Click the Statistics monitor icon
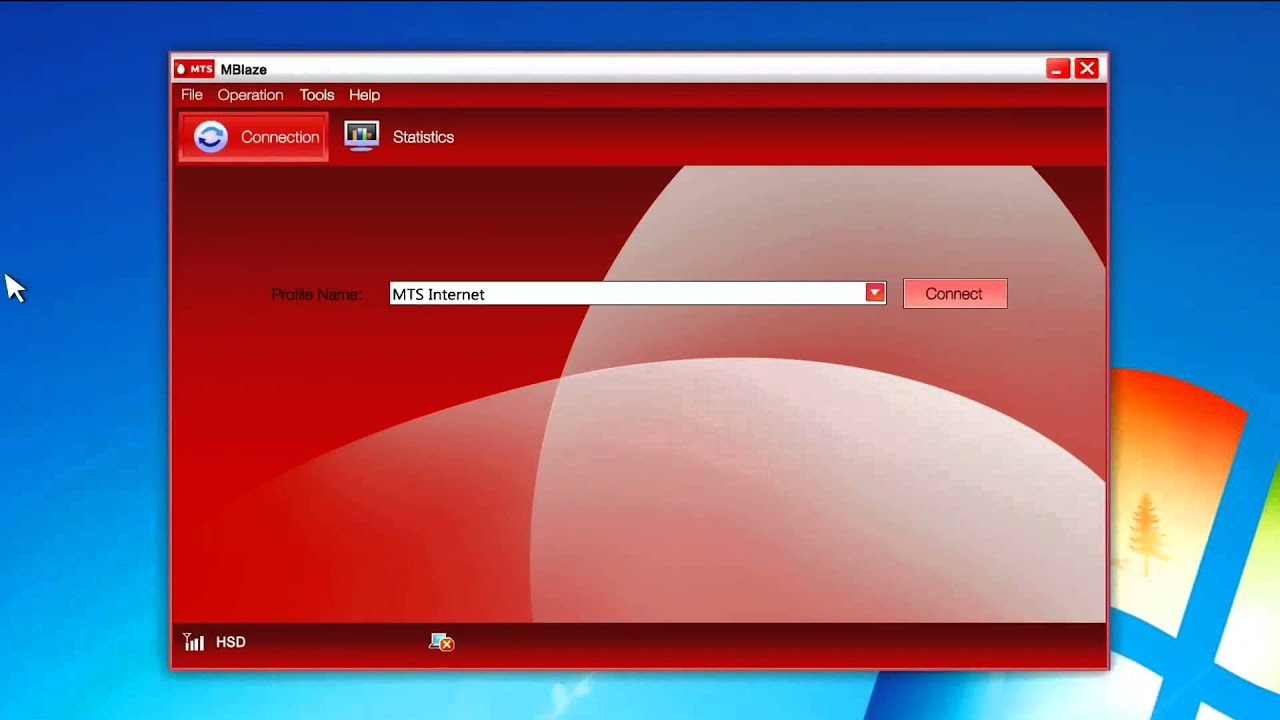Viewport: 1280px width, 720px height. pyautogui.click(x=361, y=136)
